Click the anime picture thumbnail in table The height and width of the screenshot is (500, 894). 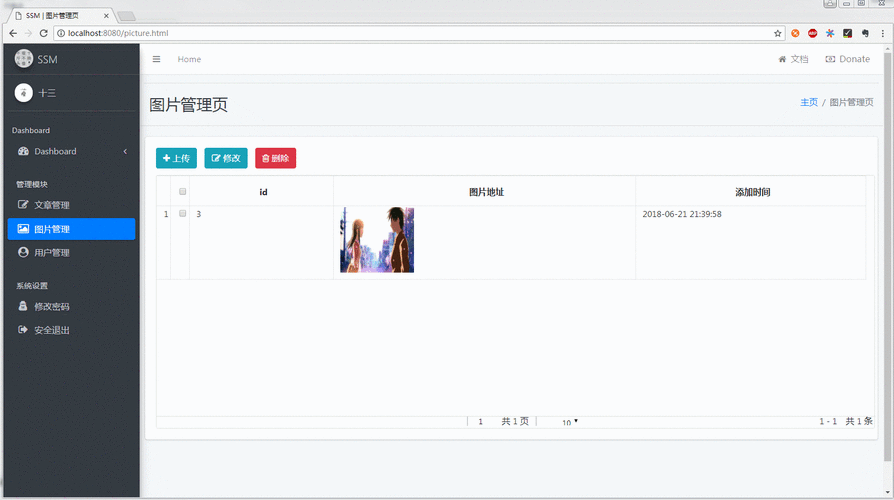377,240
